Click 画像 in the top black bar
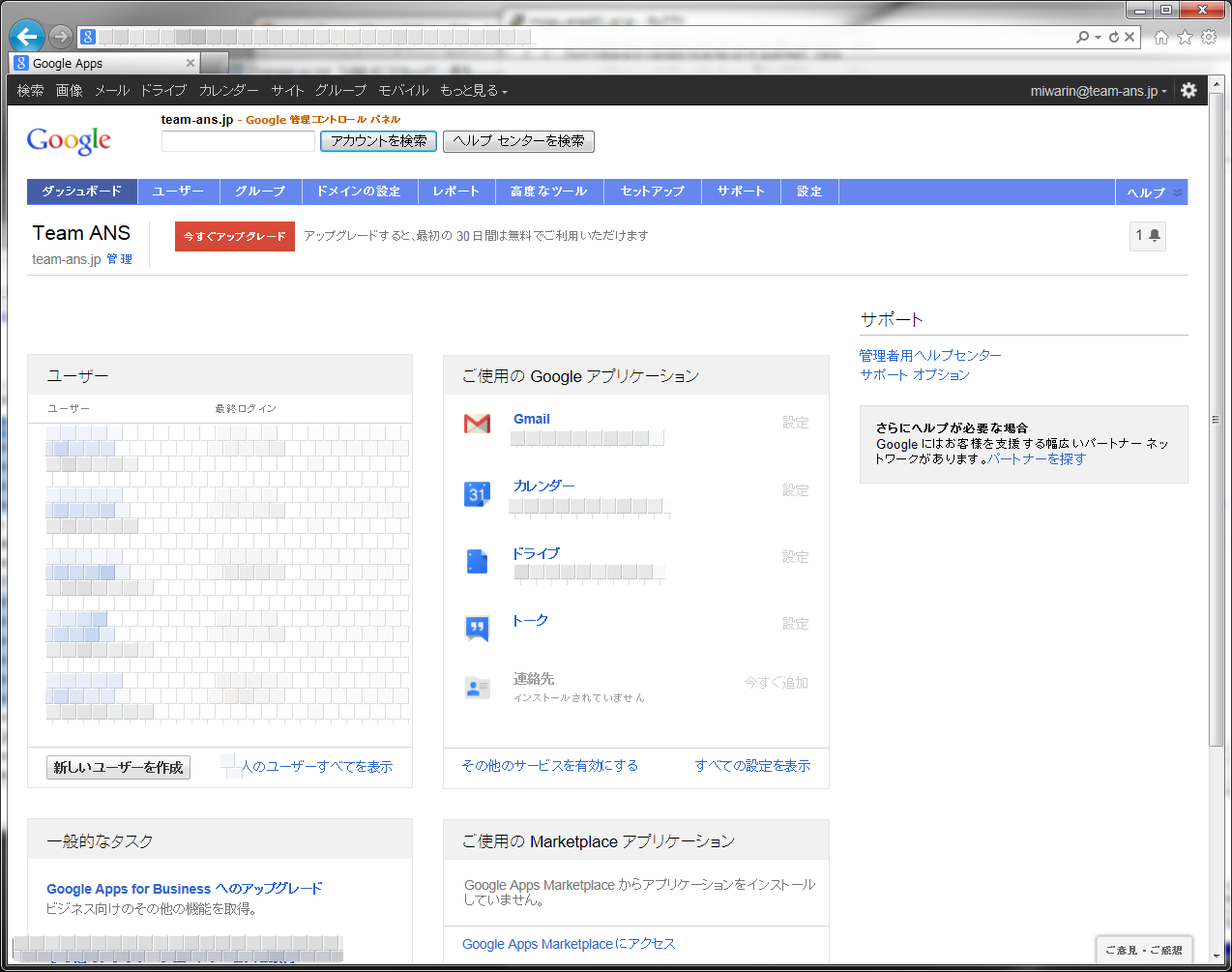 (70, 90)
